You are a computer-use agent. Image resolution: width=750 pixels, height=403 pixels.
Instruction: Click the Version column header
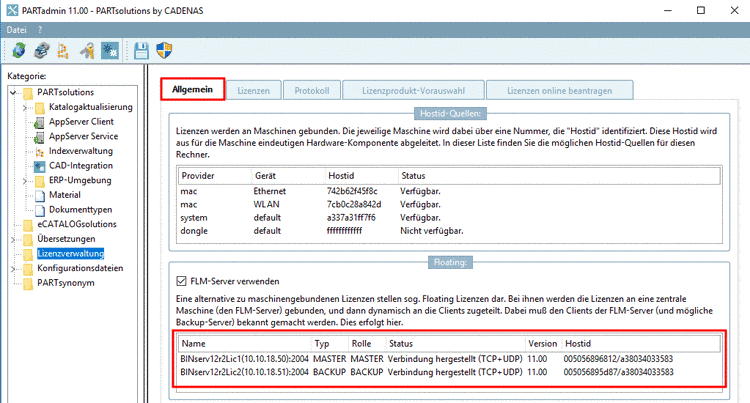pos(543,344)
